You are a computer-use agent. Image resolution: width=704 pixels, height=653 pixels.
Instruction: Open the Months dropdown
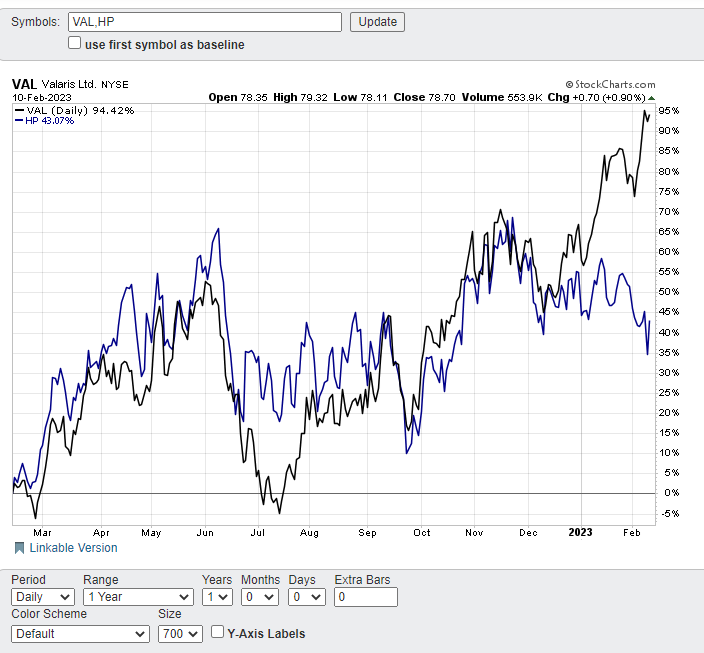260,597
